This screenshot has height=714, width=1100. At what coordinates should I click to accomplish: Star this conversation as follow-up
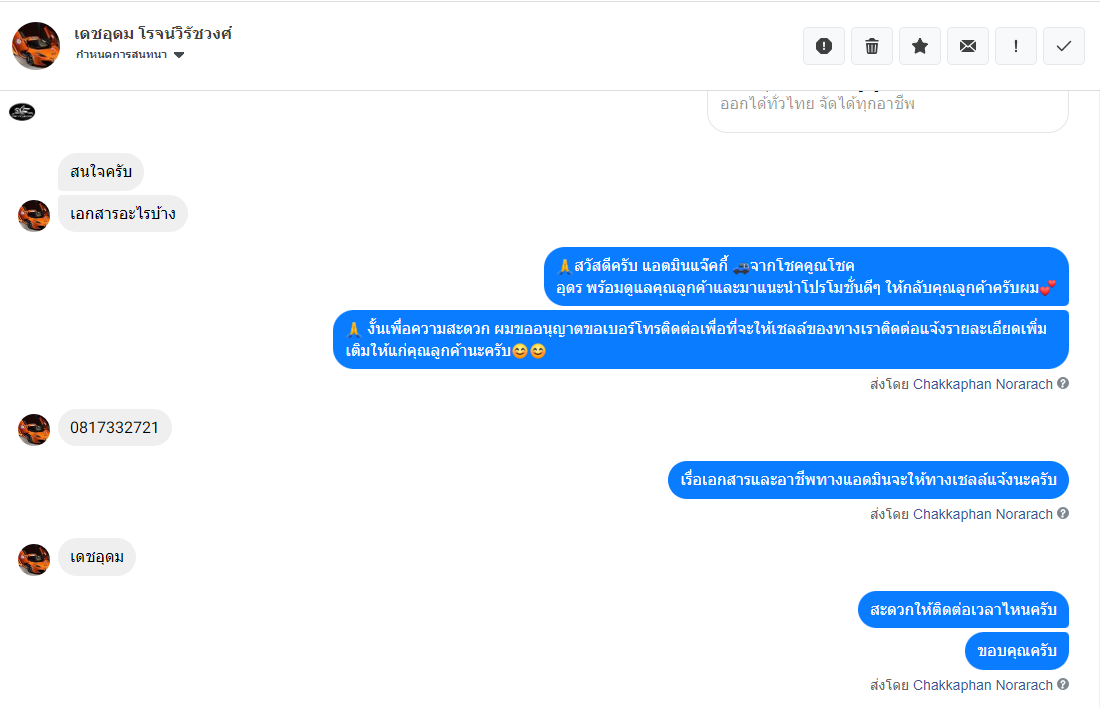[920, 46]
